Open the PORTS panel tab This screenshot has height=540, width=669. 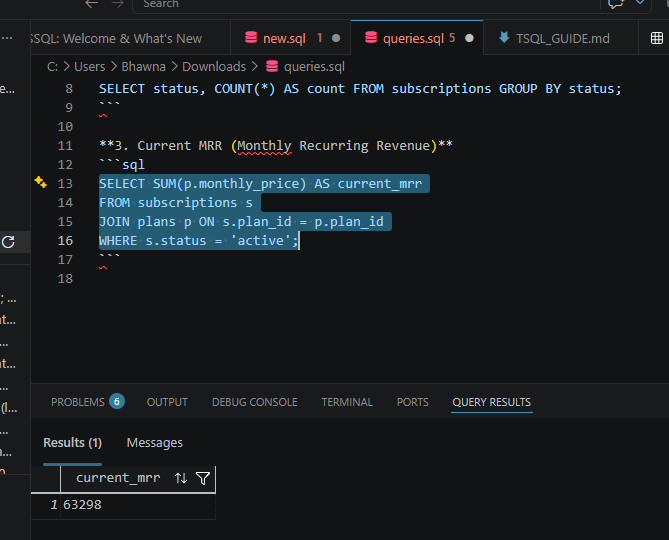point(413,402)
